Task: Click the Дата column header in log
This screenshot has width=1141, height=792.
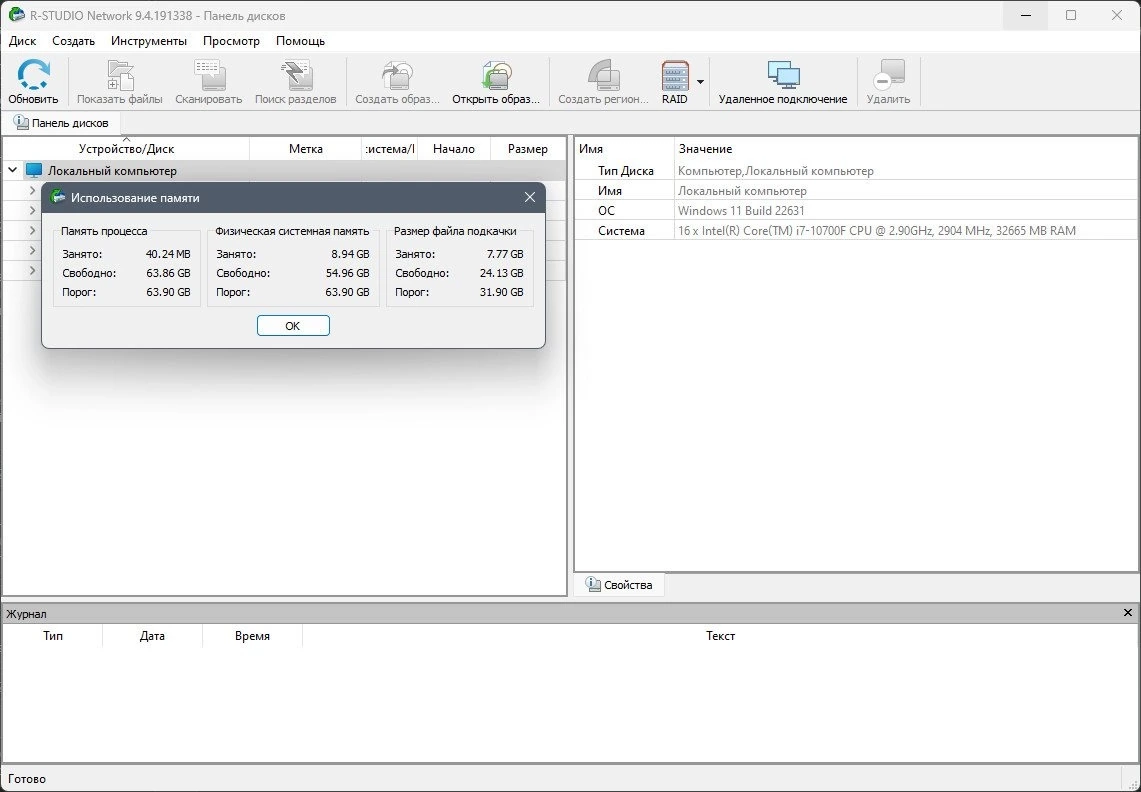Action: (x=152, y=635)
